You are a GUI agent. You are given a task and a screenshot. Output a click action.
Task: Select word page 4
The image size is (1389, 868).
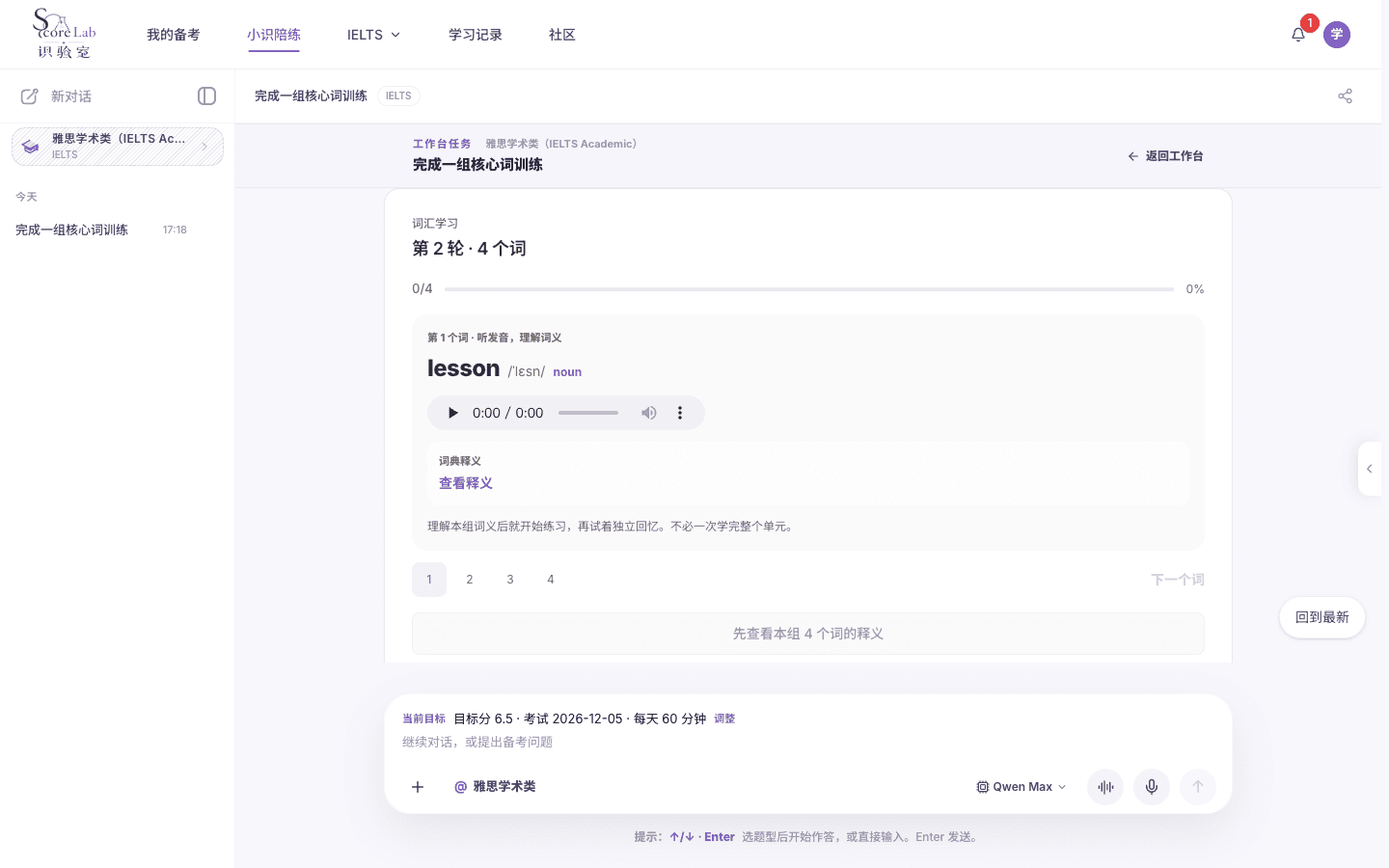pyautogui.click(x=551, y=580)
